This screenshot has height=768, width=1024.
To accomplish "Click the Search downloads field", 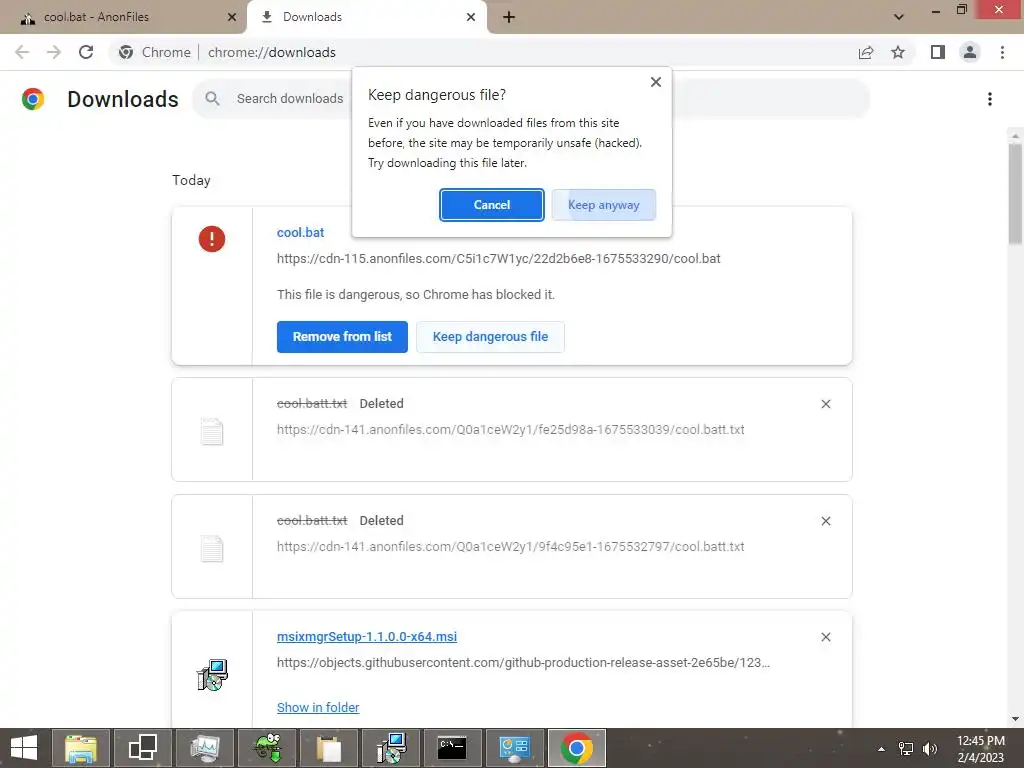I will (x=531, y=99).
